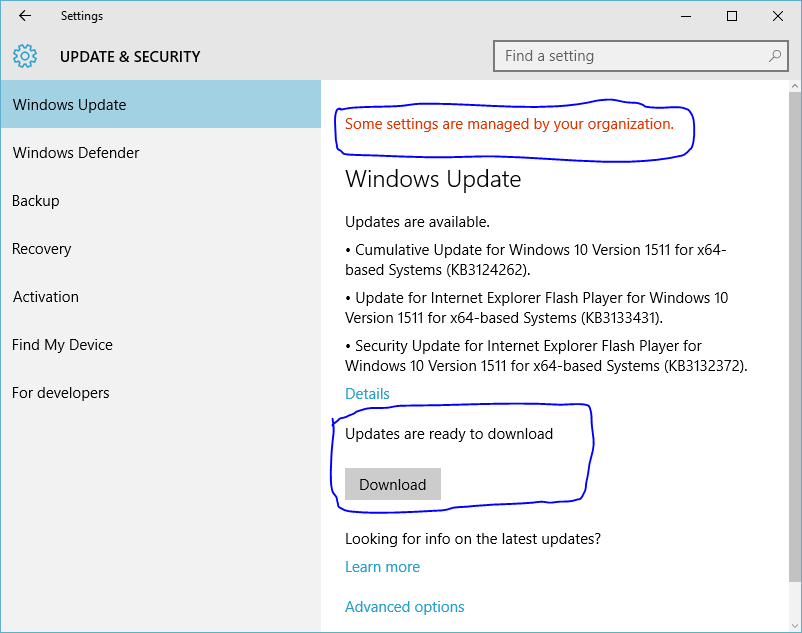This screenshot has width=802, height=633.
Task: Click the back arrow to return
Action: tap(24, 16)
